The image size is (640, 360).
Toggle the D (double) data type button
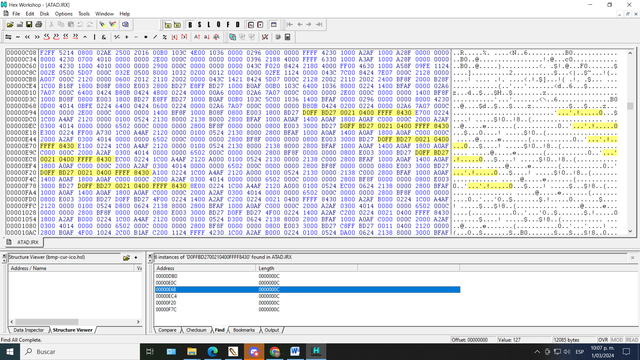tap(238, 24)
